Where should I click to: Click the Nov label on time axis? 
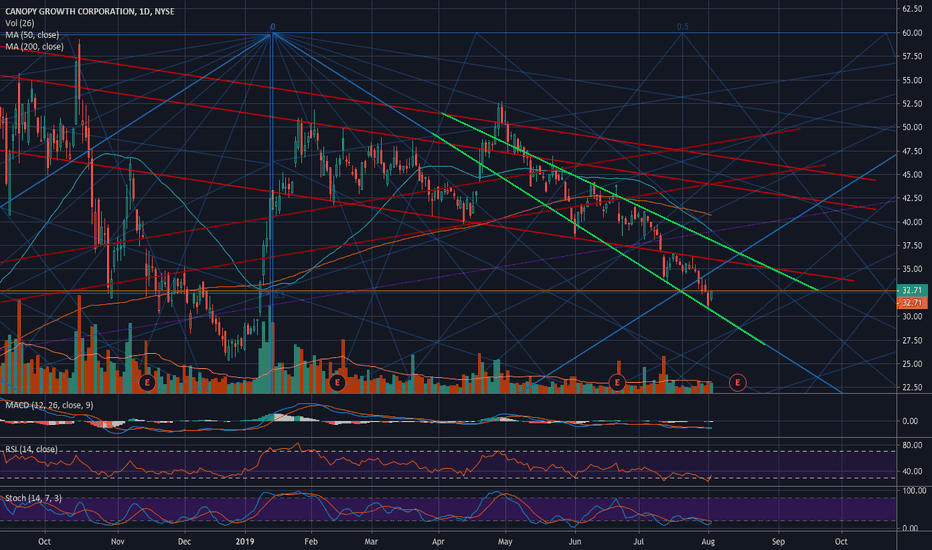pos(117,542)
